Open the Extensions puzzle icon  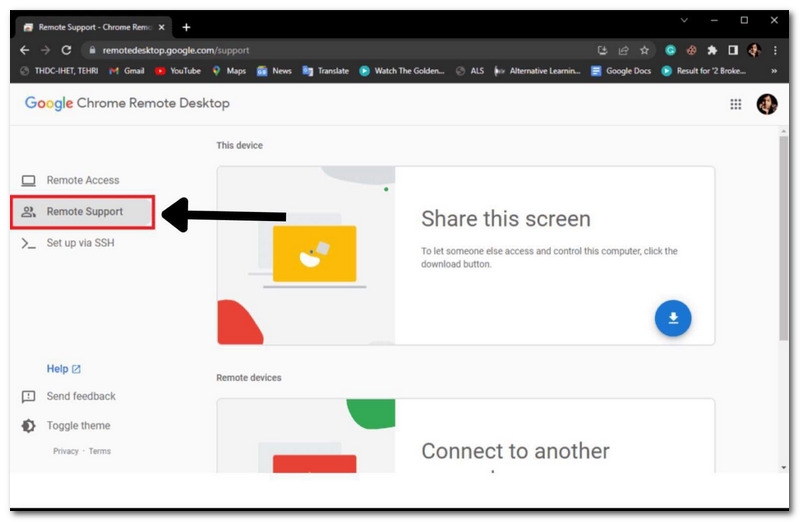[x=712, y=50]
